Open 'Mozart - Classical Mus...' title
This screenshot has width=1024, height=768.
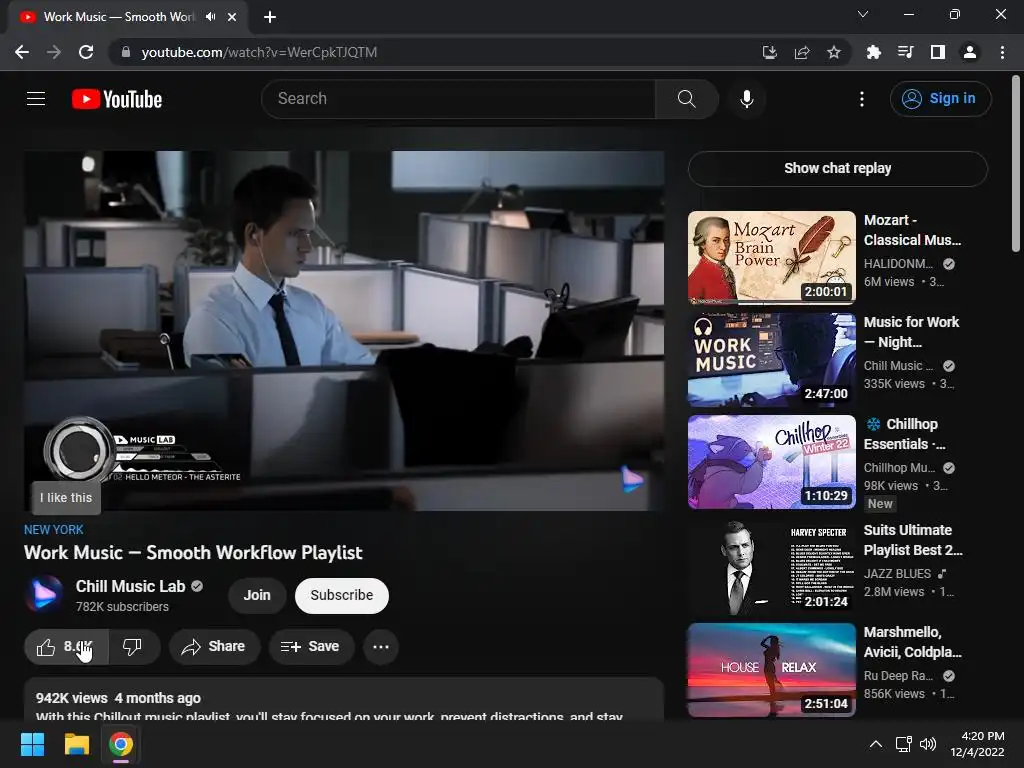click(912, 230)
